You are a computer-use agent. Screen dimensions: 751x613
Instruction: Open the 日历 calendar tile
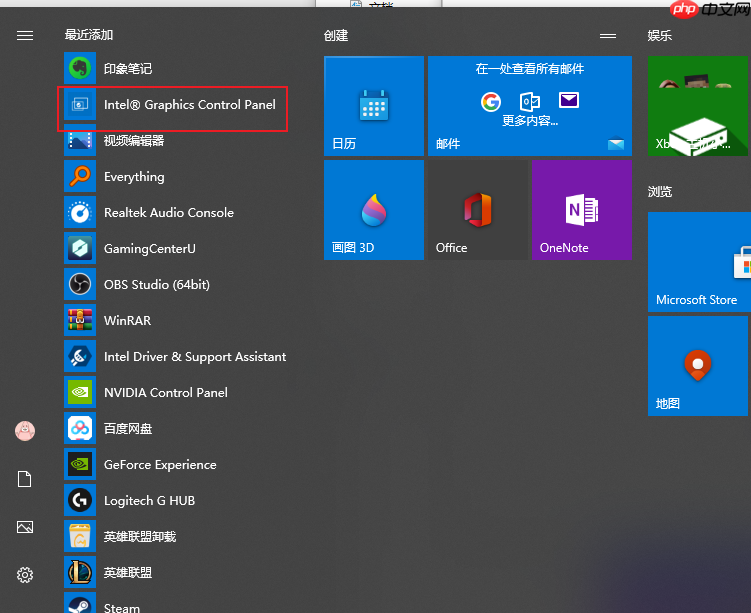coord(374,106)
